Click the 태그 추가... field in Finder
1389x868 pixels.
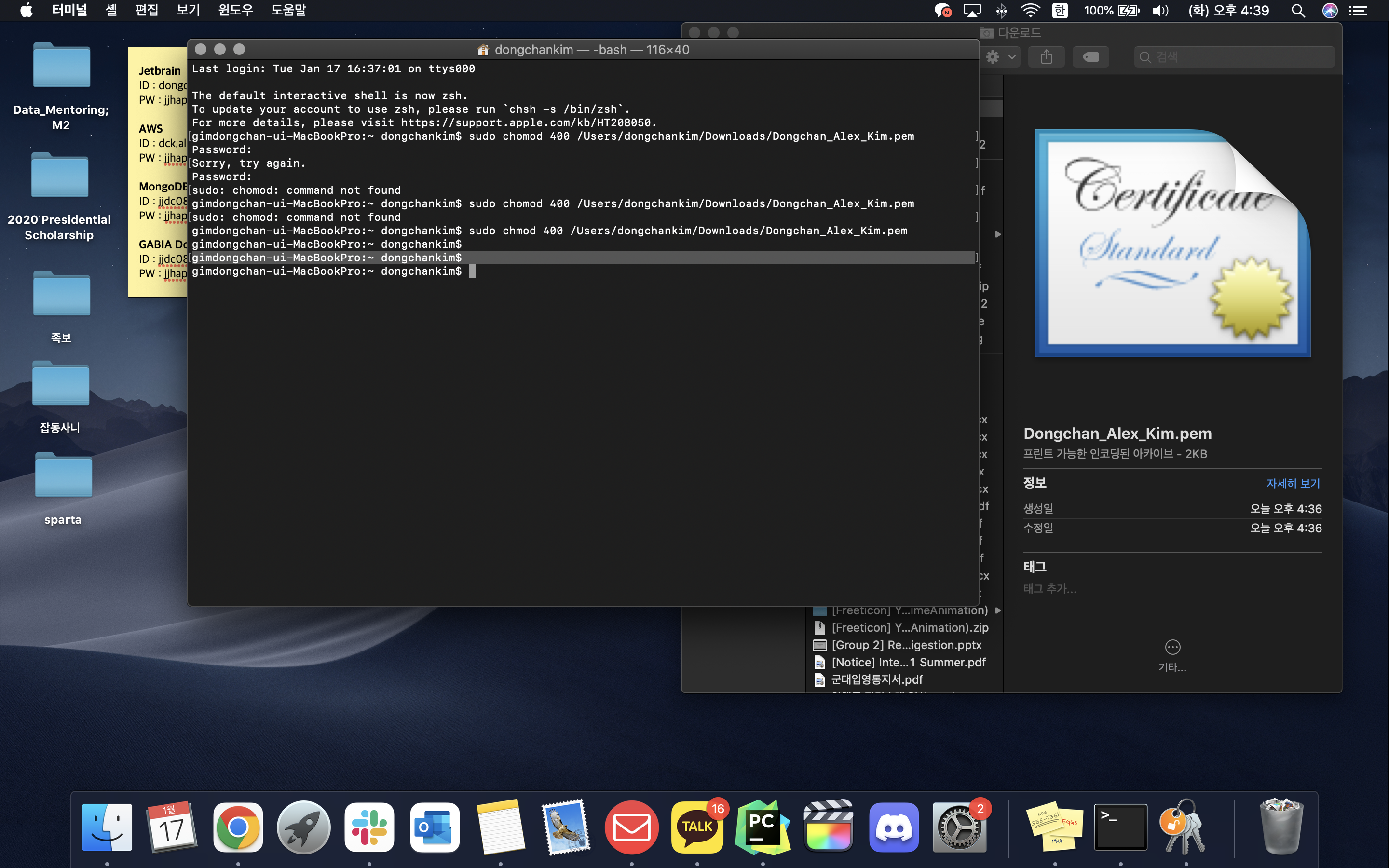click(x=1050, y=588)
